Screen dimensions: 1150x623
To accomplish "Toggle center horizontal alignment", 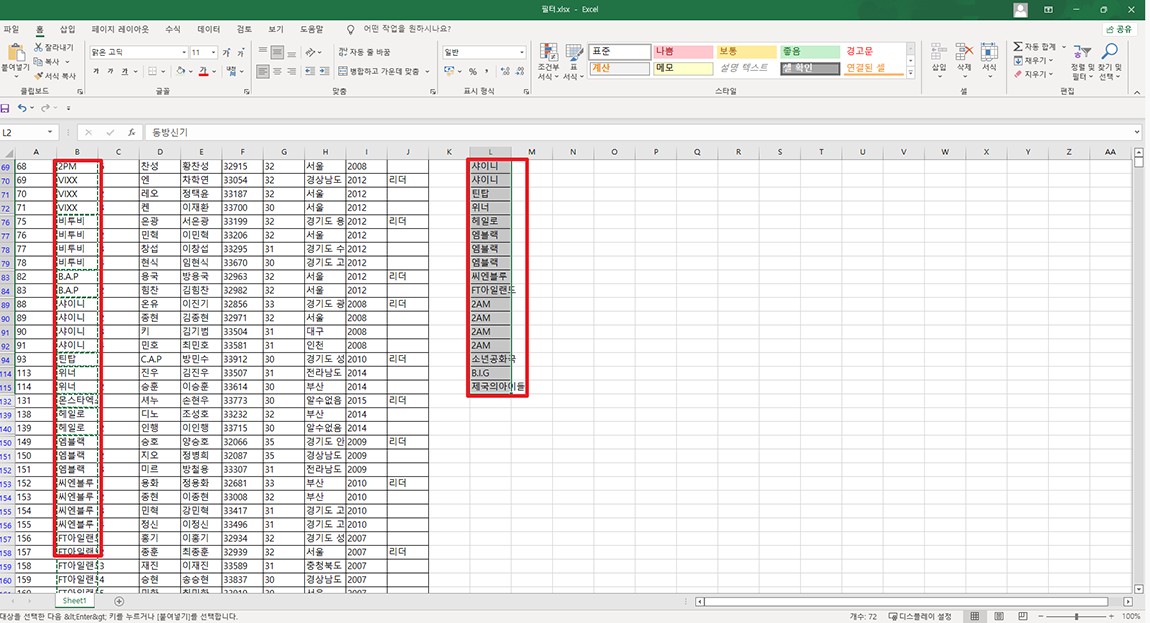I will pos(277,71).
